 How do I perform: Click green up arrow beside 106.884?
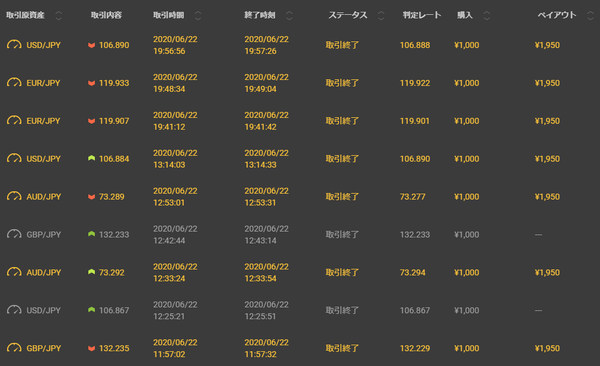click(x=91, y=158)
